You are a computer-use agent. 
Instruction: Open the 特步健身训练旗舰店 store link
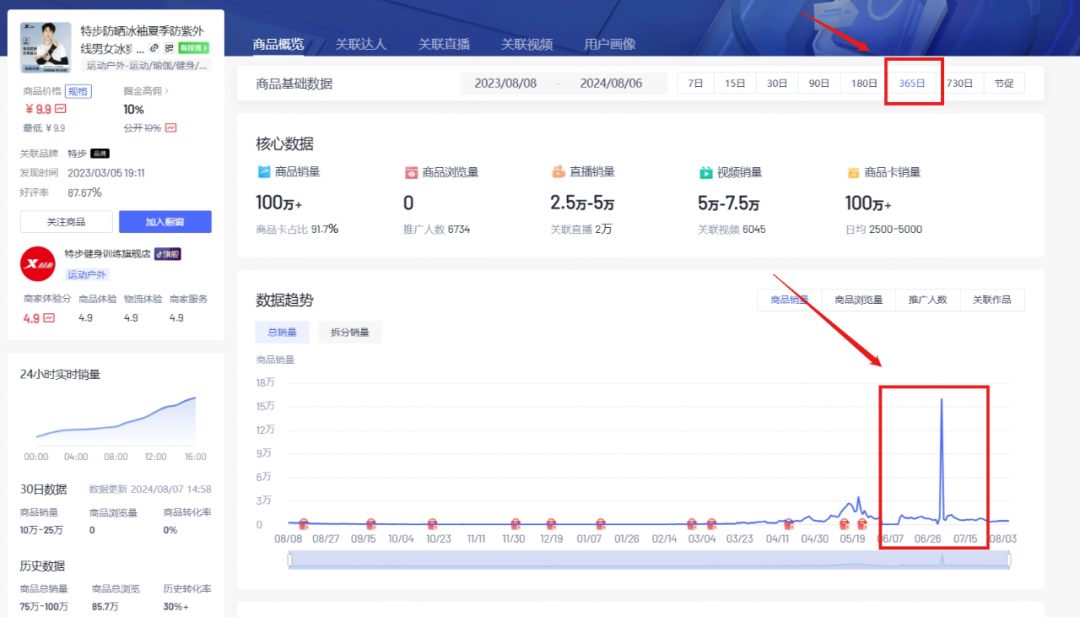[107, 254]
